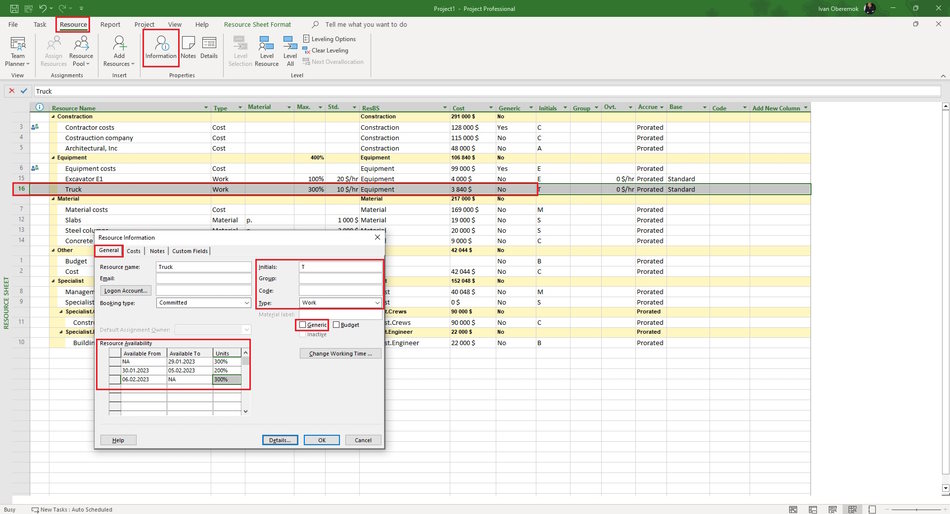This screenshot has width=950, height=514.
Task: Adjust the zoom slider in status bar
Action: point(917,509)
